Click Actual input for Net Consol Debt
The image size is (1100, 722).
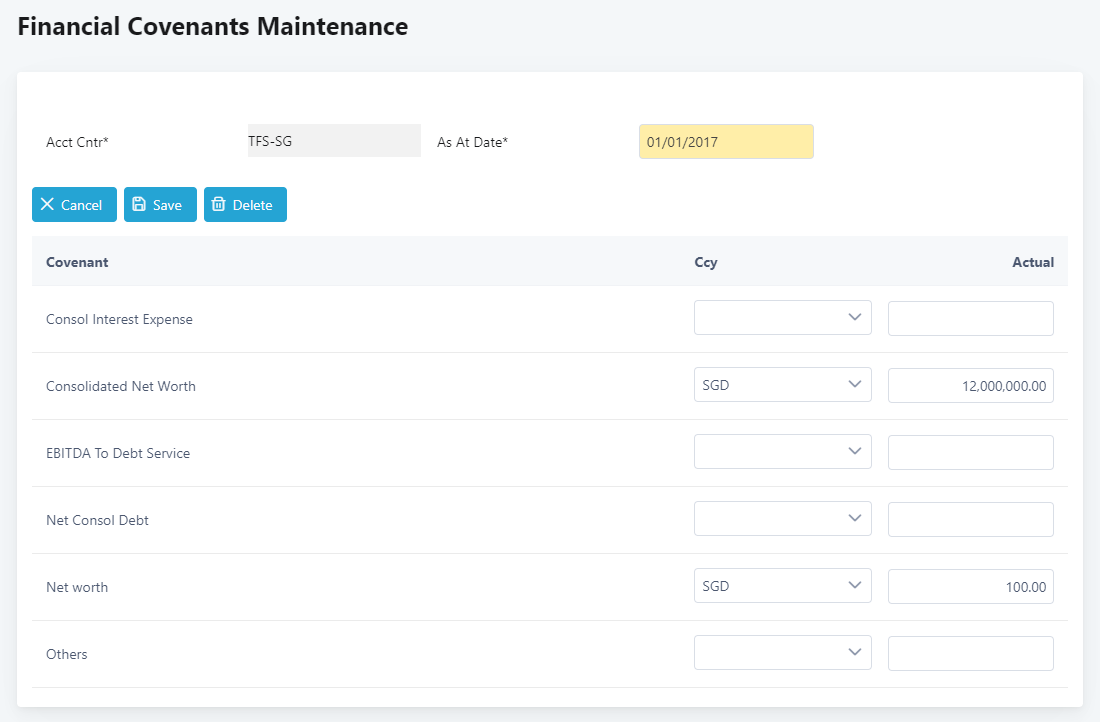pyautogui.click(x=970, y=519)
